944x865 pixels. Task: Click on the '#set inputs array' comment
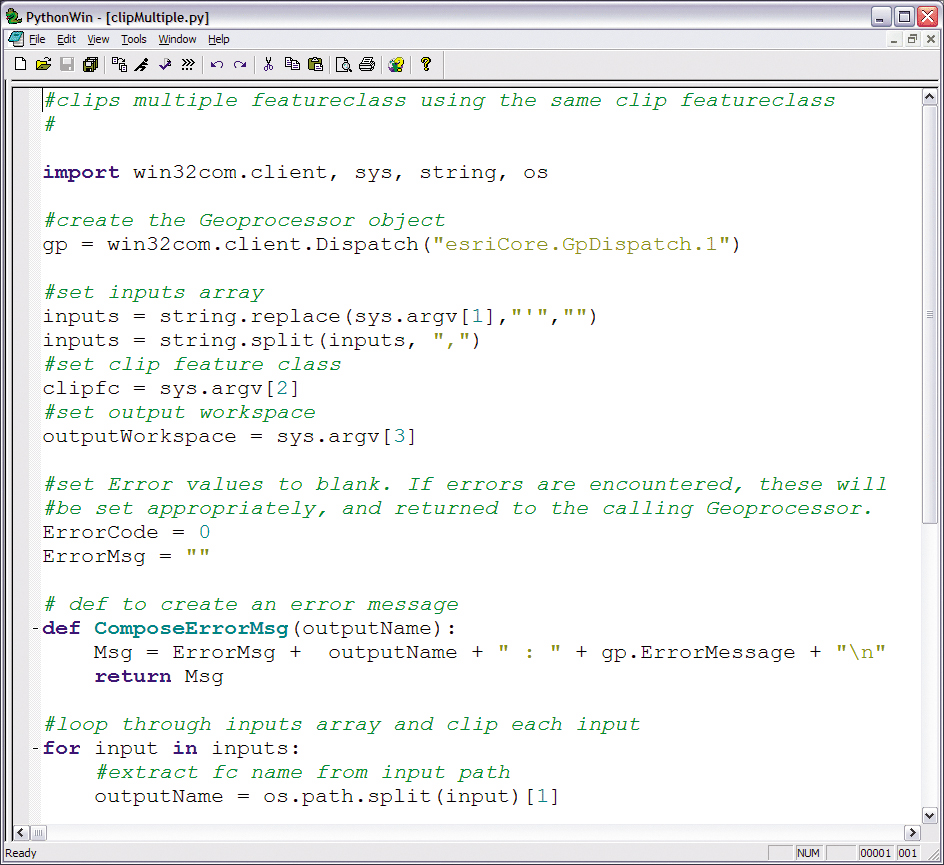154,293
